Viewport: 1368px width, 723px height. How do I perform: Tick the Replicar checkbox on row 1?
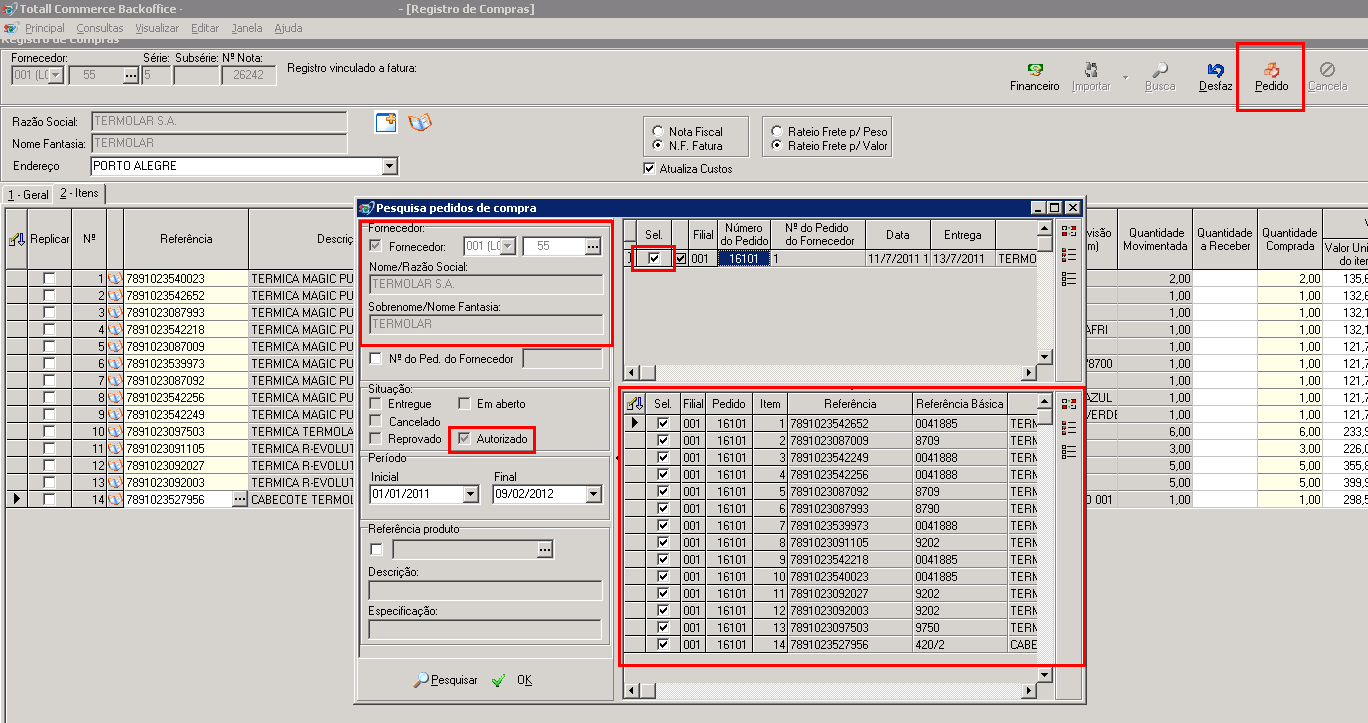tap(49, 279)
